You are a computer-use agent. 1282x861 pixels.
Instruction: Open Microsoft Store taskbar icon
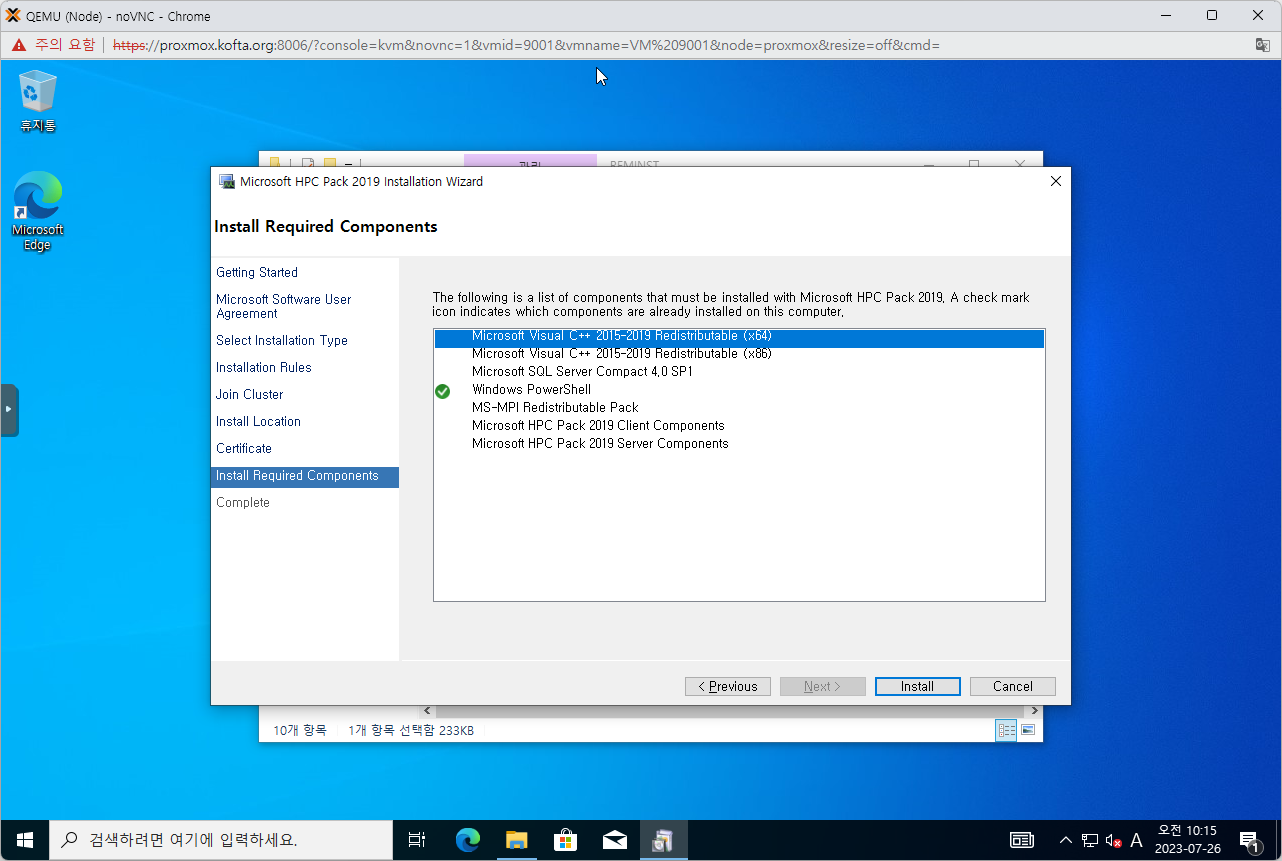pyautogui.click(x=565, y=840)
